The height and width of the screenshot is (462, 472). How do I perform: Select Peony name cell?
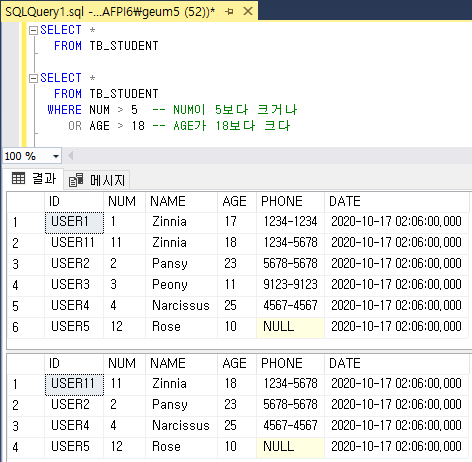coord(181,285)
